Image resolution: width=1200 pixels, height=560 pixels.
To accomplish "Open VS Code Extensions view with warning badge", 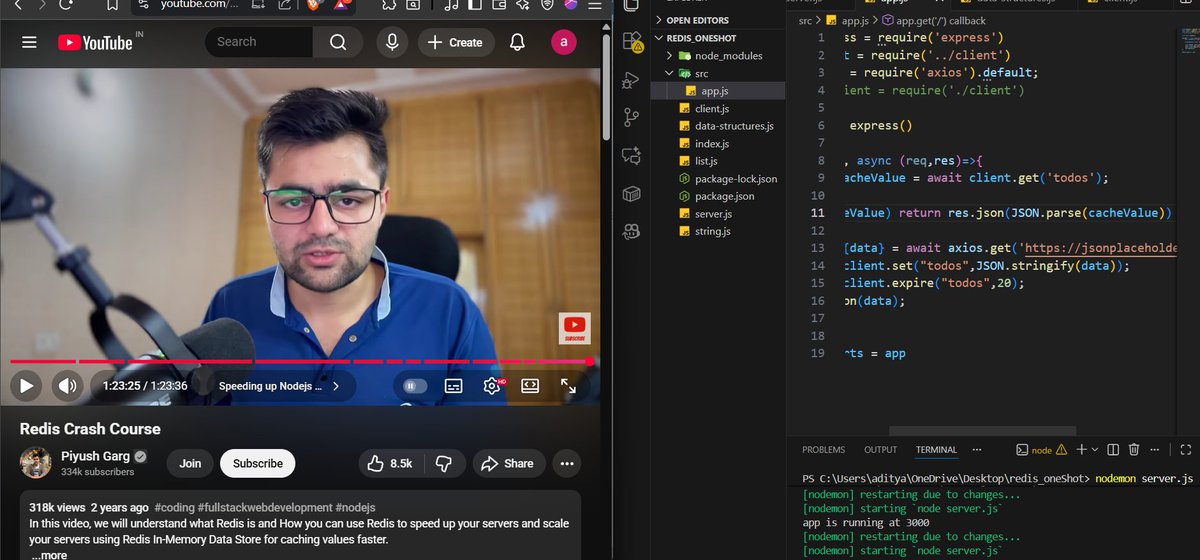I will click(632, 42).
